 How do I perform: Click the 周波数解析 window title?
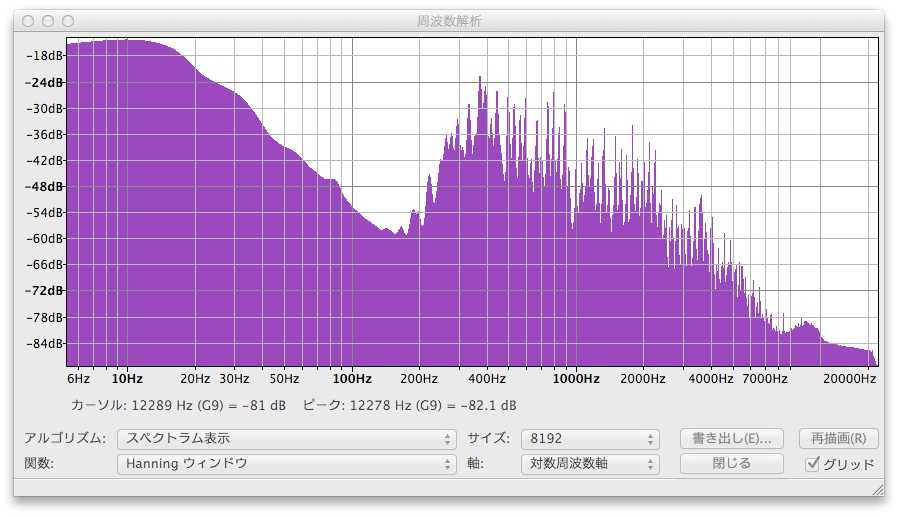coord(449,21)
